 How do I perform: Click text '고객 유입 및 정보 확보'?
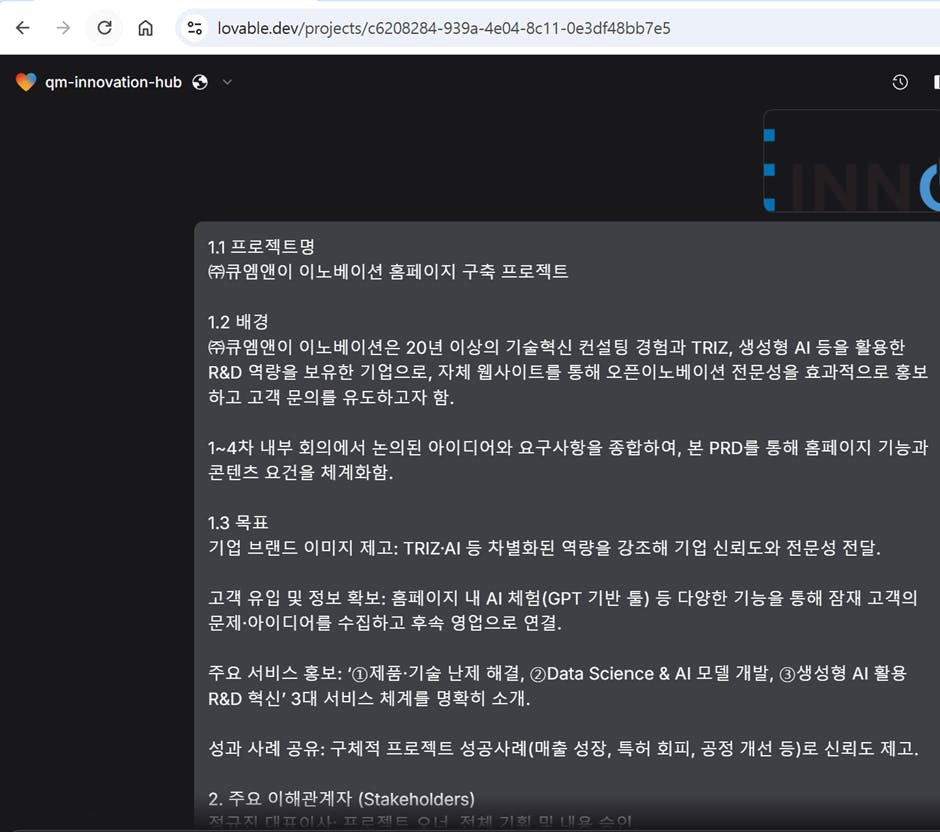[294, 598]
